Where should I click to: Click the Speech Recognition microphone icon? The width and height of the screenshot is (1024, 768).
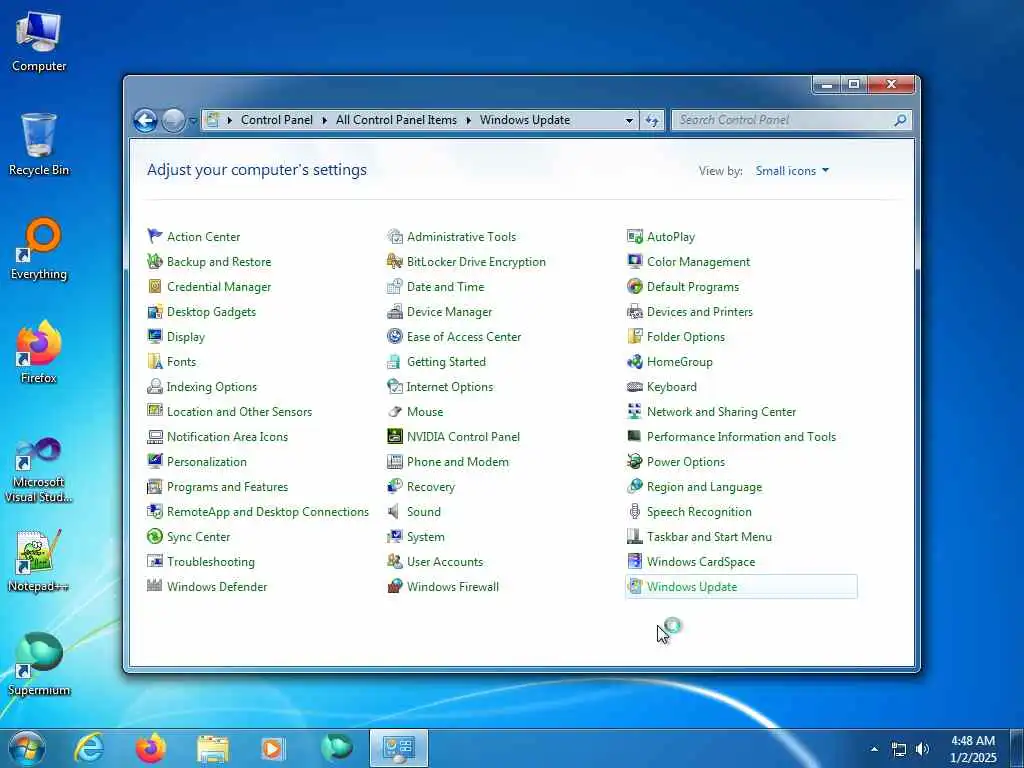click(635, 511)
